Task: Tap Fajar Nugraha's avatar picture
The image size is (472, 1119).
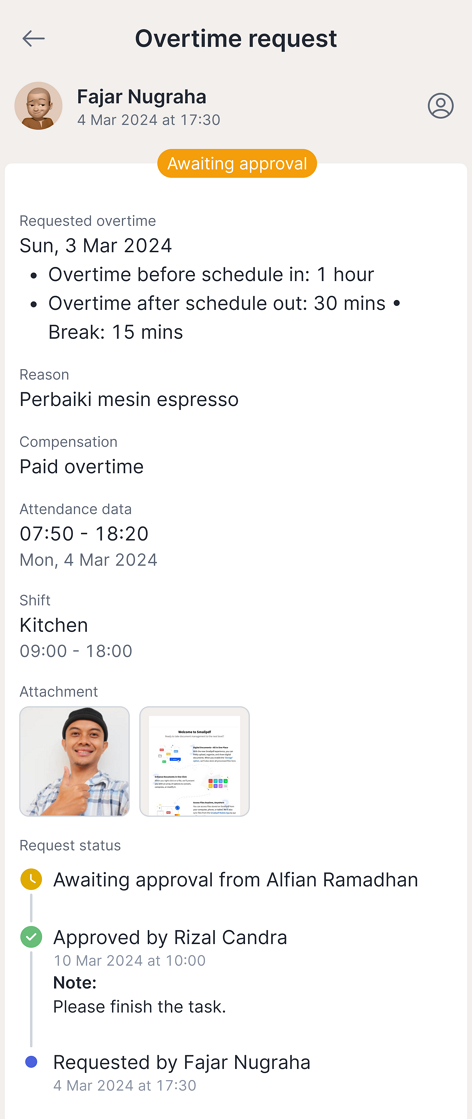Action: pos(39,106)
